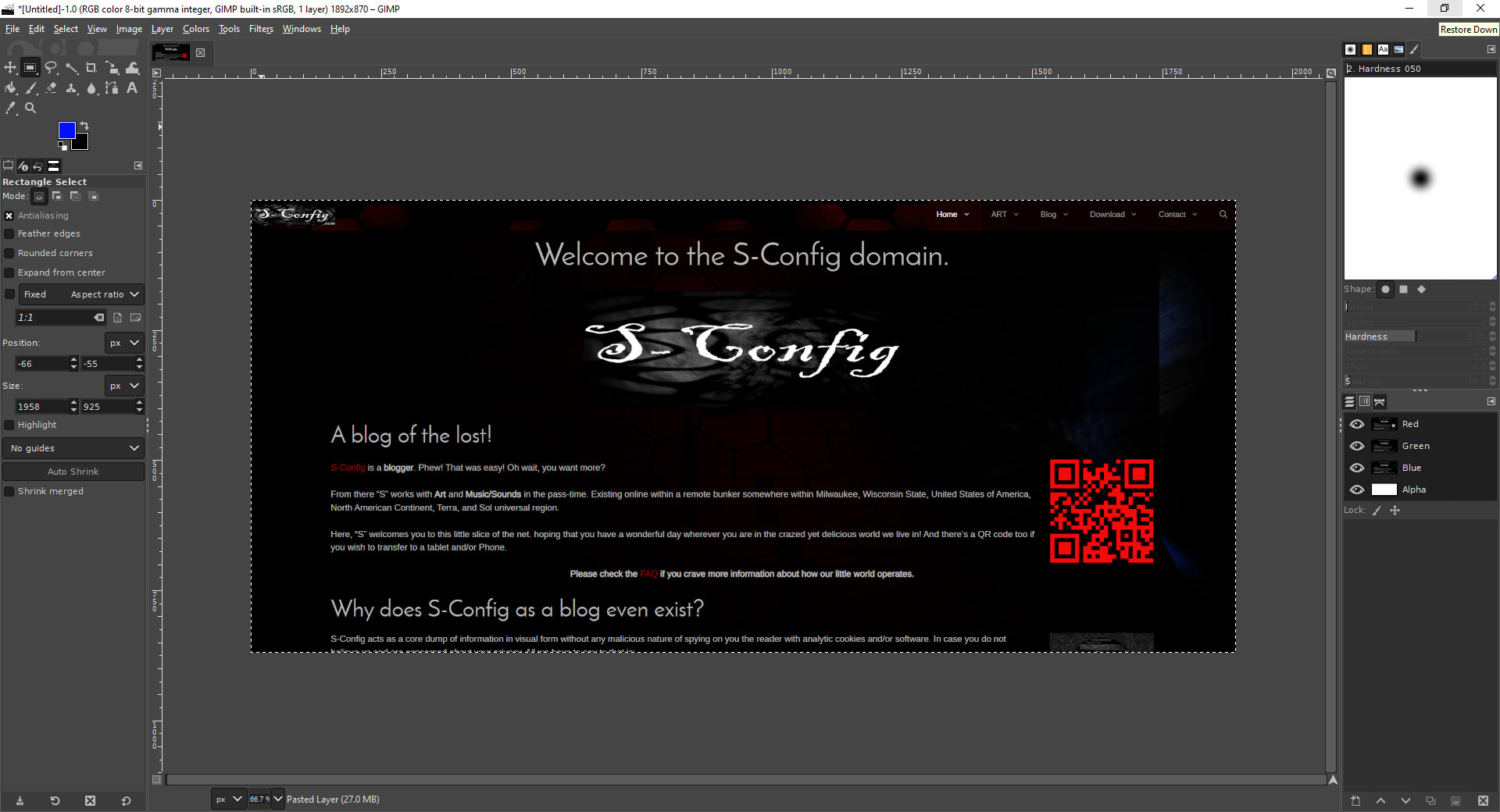Choose the Replace selection mode icon

click(39, 196)
